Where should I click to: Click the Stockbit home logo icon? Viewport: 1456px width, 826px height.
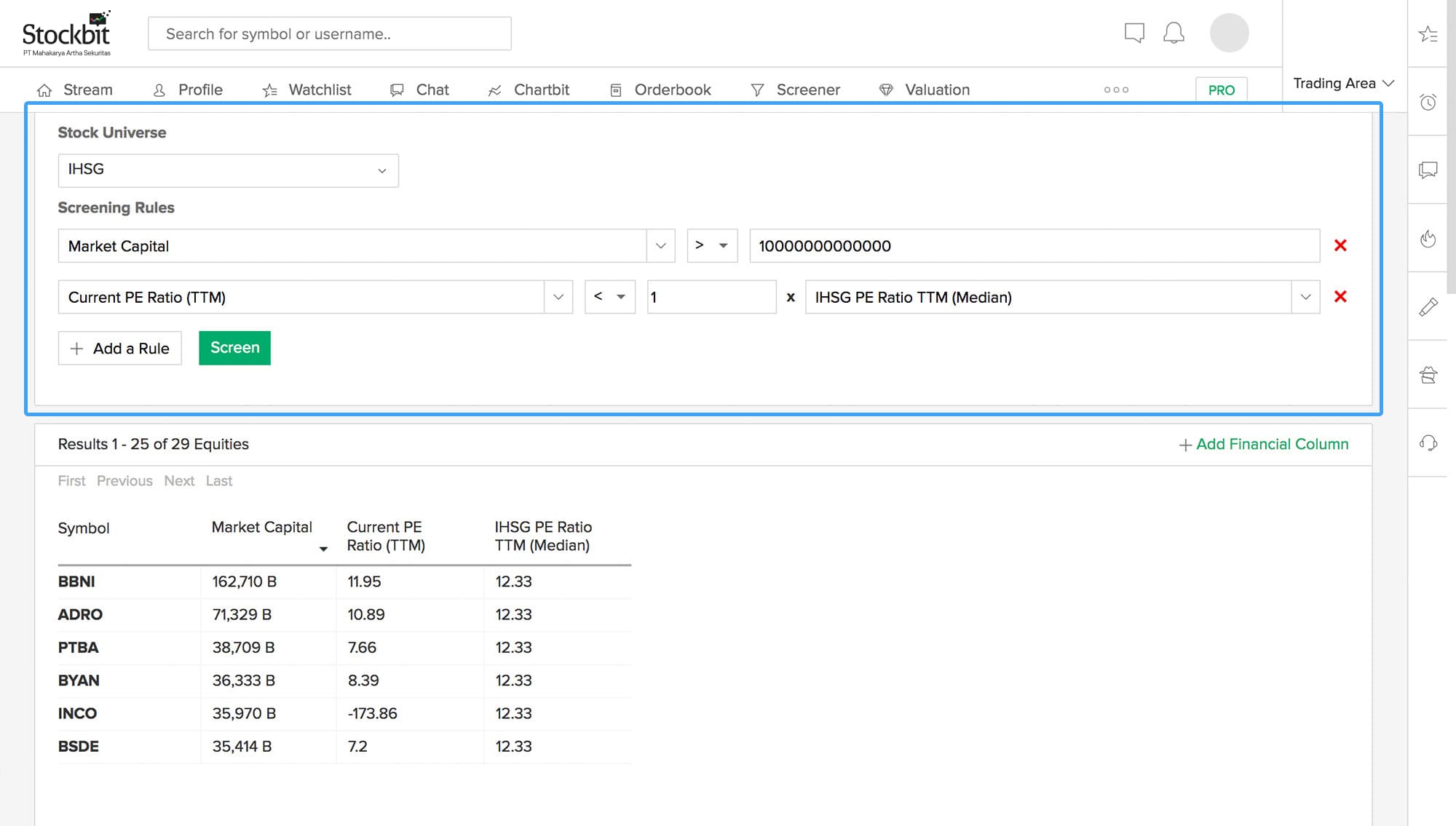67,33
